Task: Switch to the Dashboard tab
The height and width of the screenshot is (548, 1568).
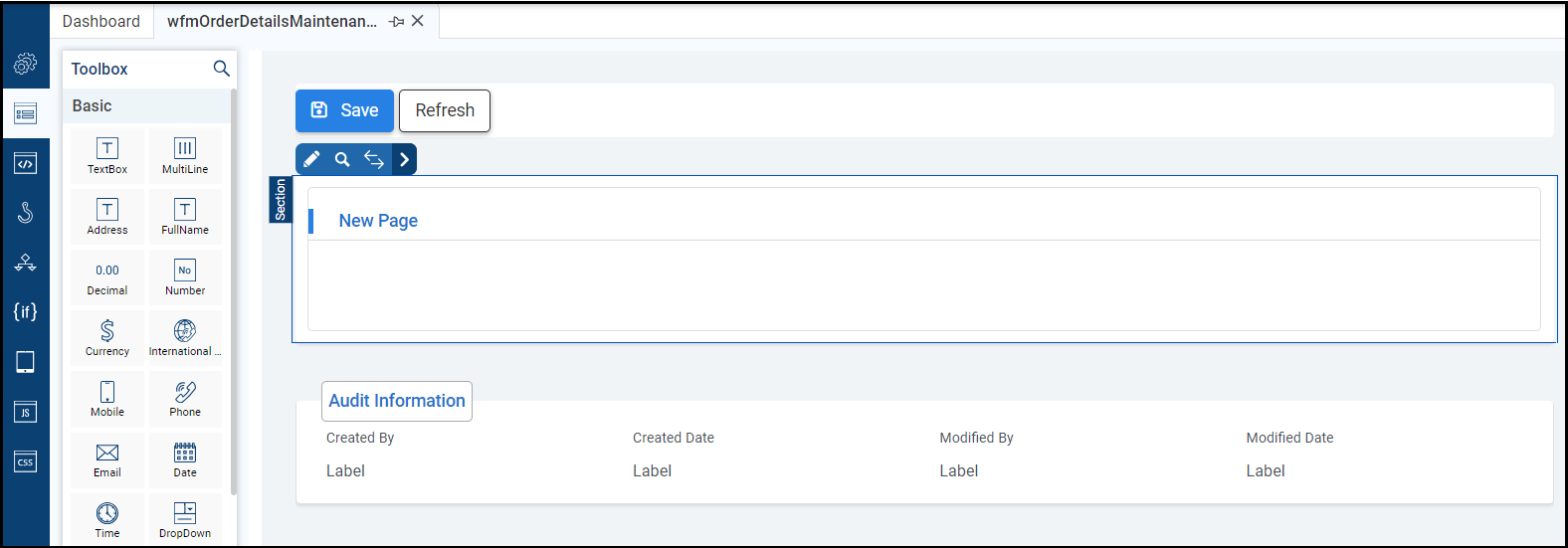Action: click(x=101, y=21)
